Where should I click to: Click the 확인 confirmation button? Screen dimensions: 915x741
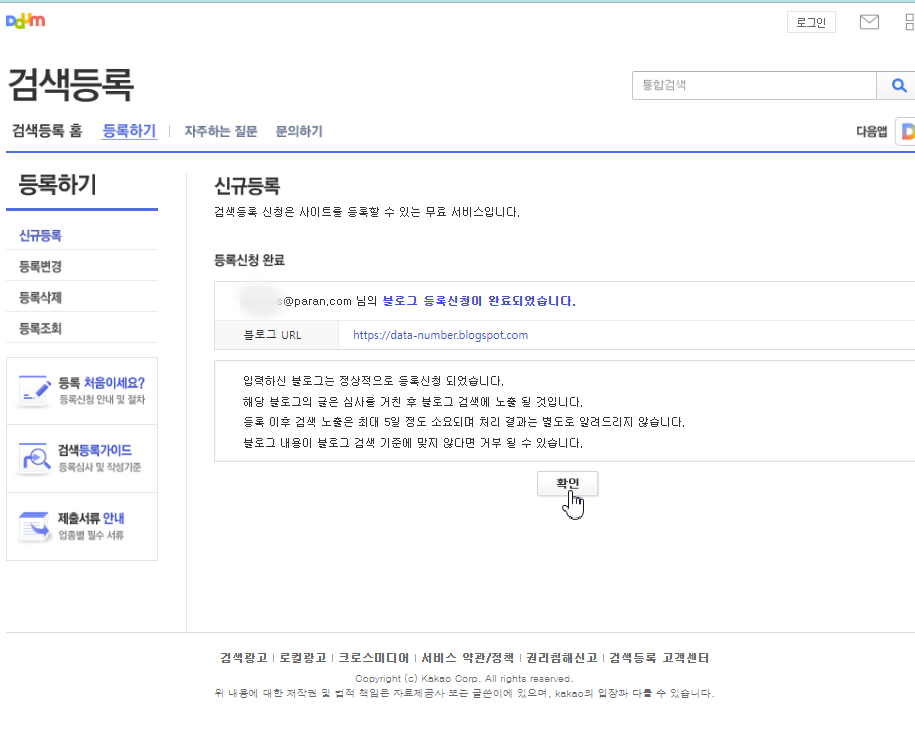[568, 483]
